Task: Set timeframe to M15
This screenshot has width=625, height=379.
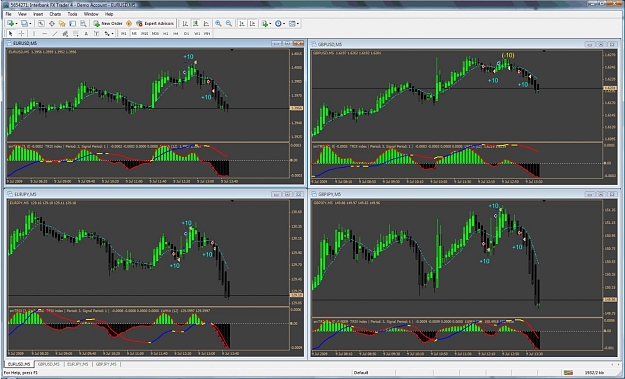Action: (x=144, y=33)
